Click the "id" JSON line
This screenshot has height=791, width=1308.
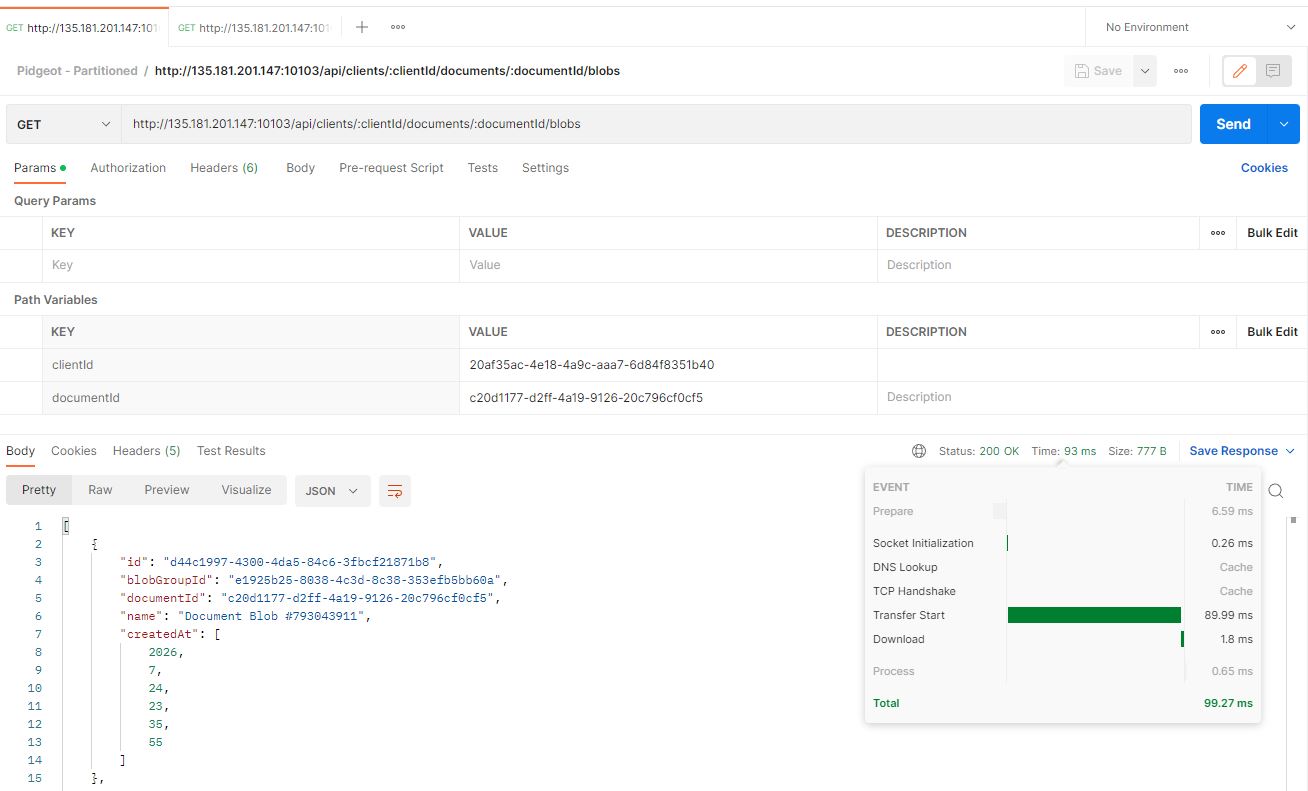(x=280, y=562)
